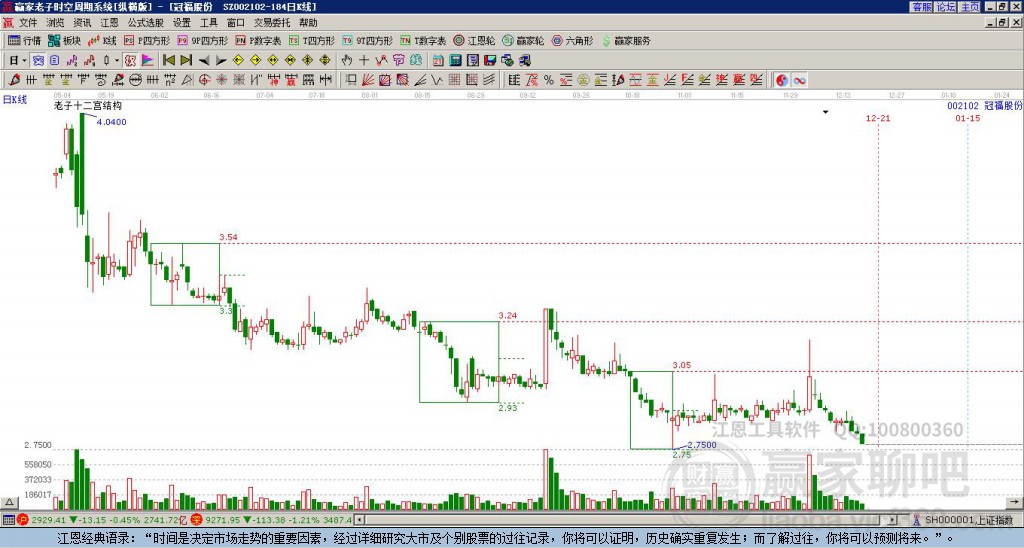This screenshot has height=548, width=1024.
Task: Launch the 江恩轮 Gann wheel
Action: (474, 40)
